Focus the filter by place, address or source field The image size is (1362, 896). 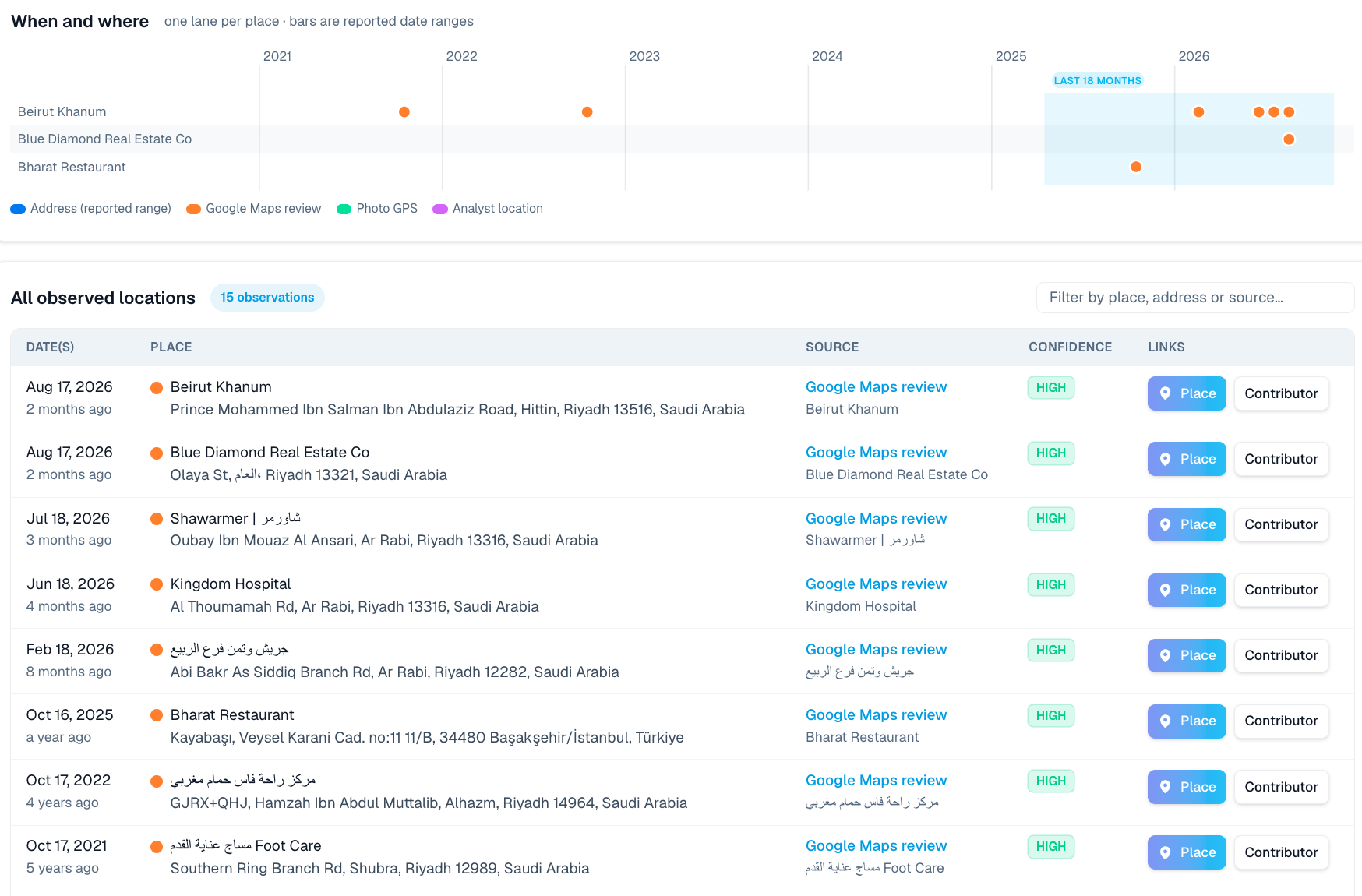tap(1195, 298)
